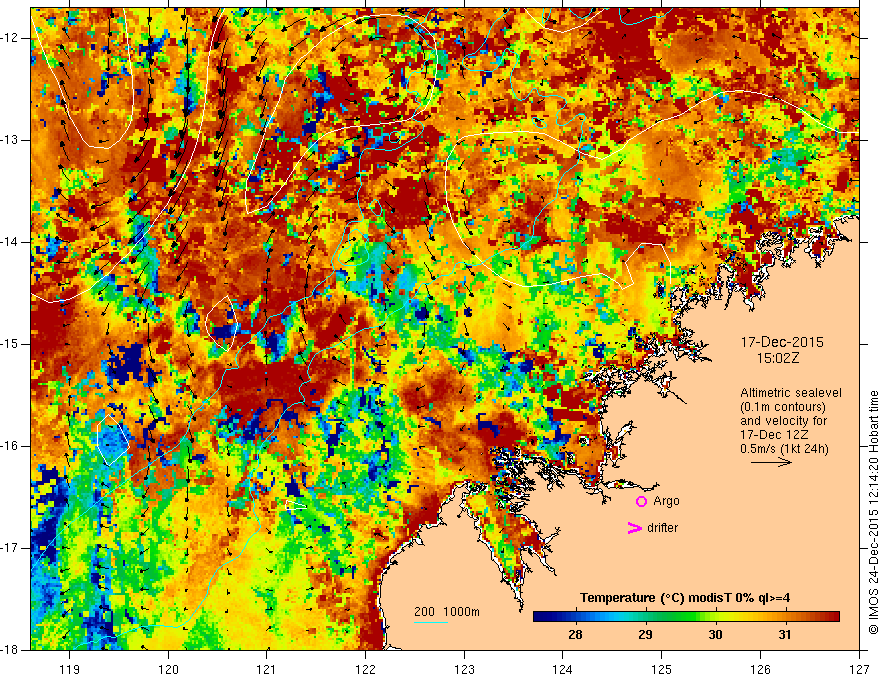Click the longitude axis label '124'
This screenshot has height=680, width=880.
point(563,669)
